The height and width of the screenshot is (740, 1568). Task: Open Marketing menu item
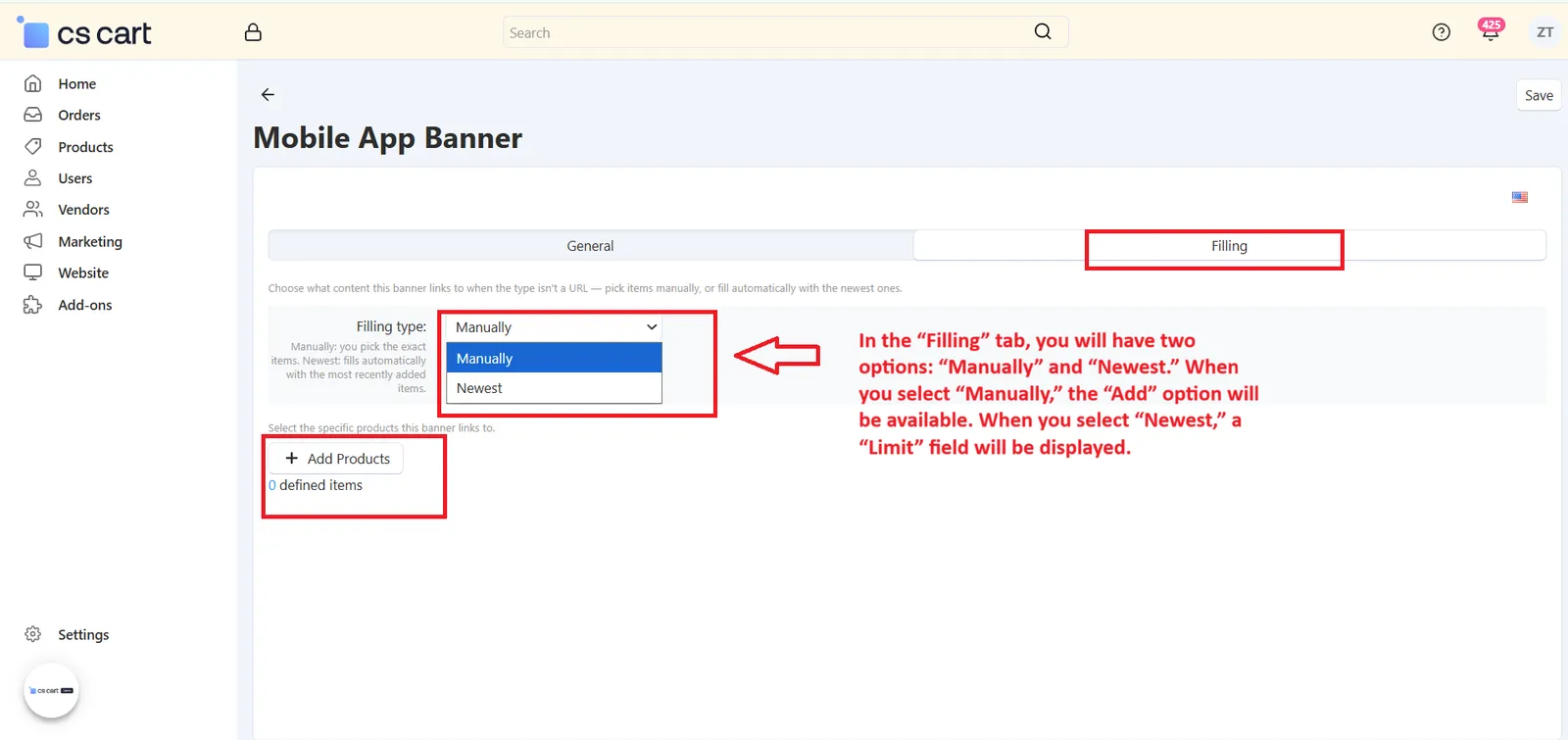tap(90, 241)
